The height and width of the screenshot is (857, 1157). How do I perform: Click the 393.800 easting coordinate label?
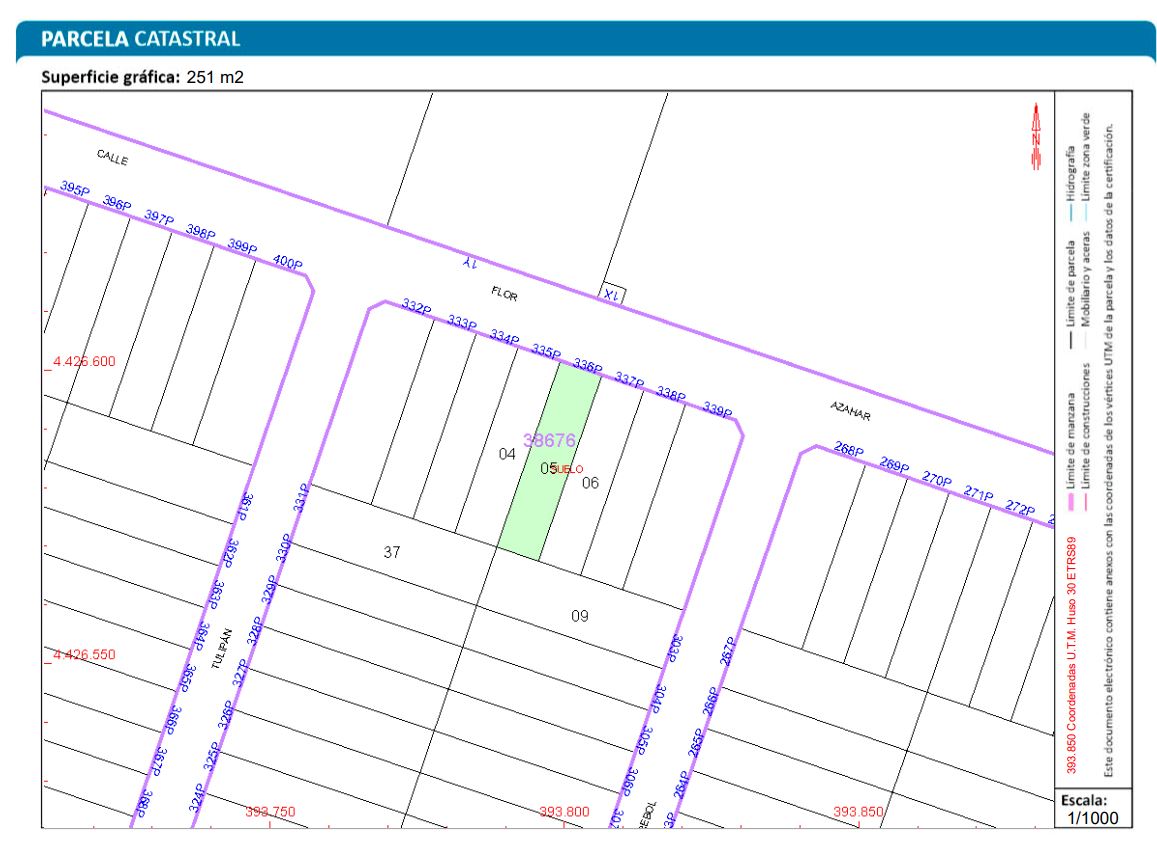click(564, 812)
